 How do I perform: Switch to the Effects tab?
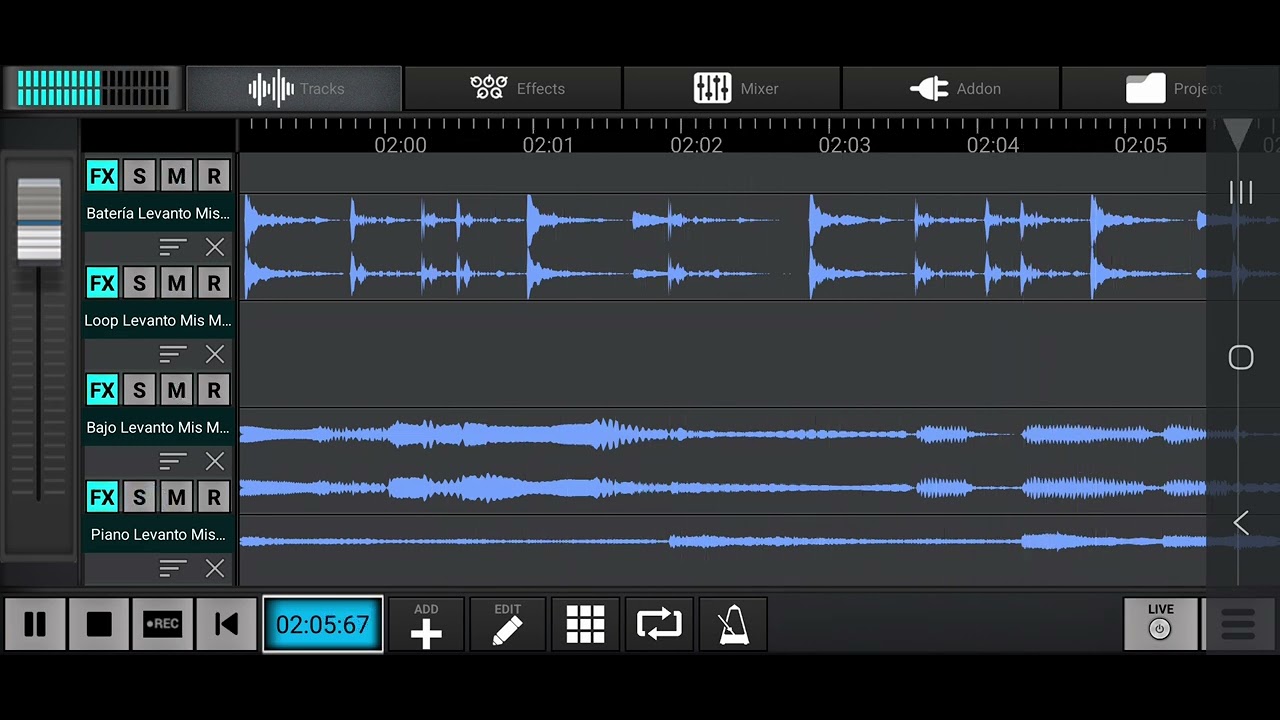click(x=513, y=89)
